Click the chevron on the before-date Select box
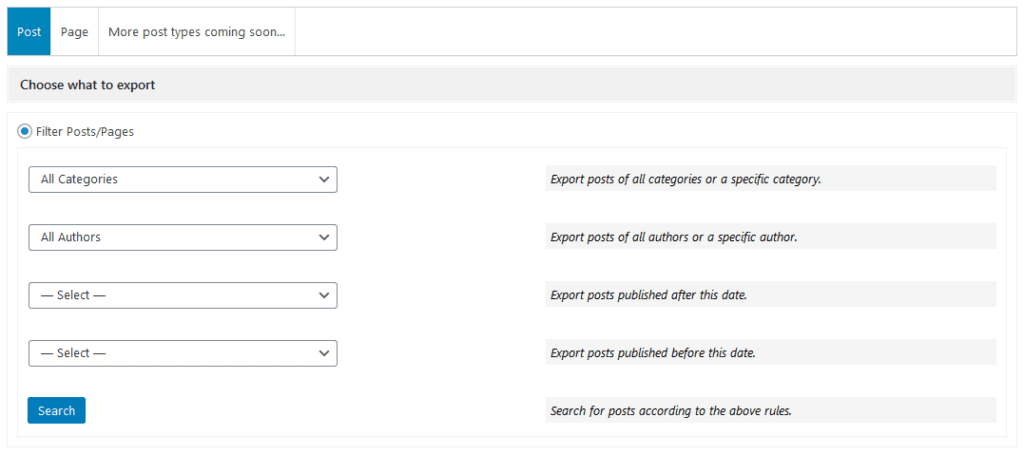The height and width of the screenshot is (455, 1024). click(x=323, y=353)
